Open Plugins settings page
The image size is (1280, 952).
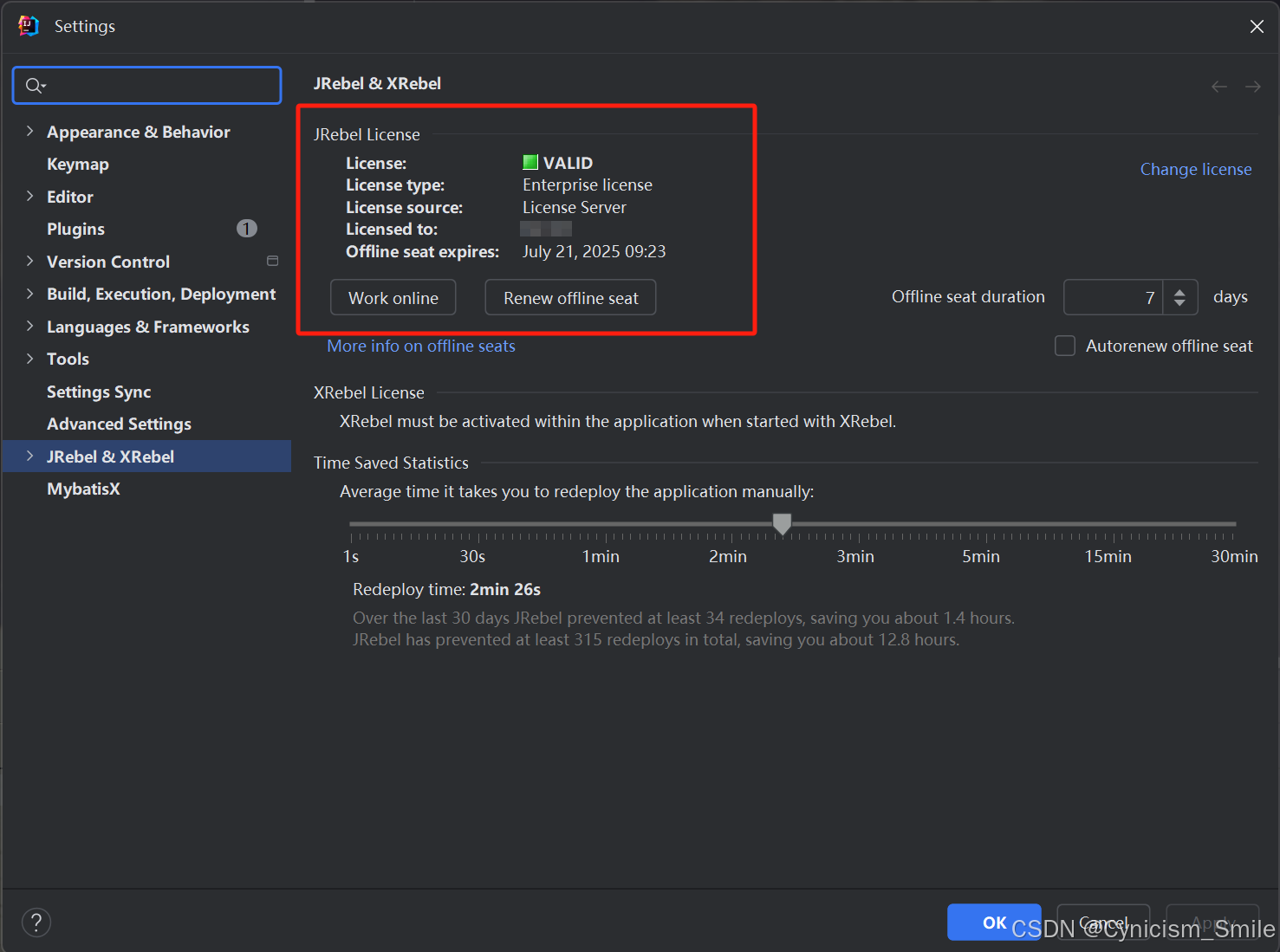[75, 229]
